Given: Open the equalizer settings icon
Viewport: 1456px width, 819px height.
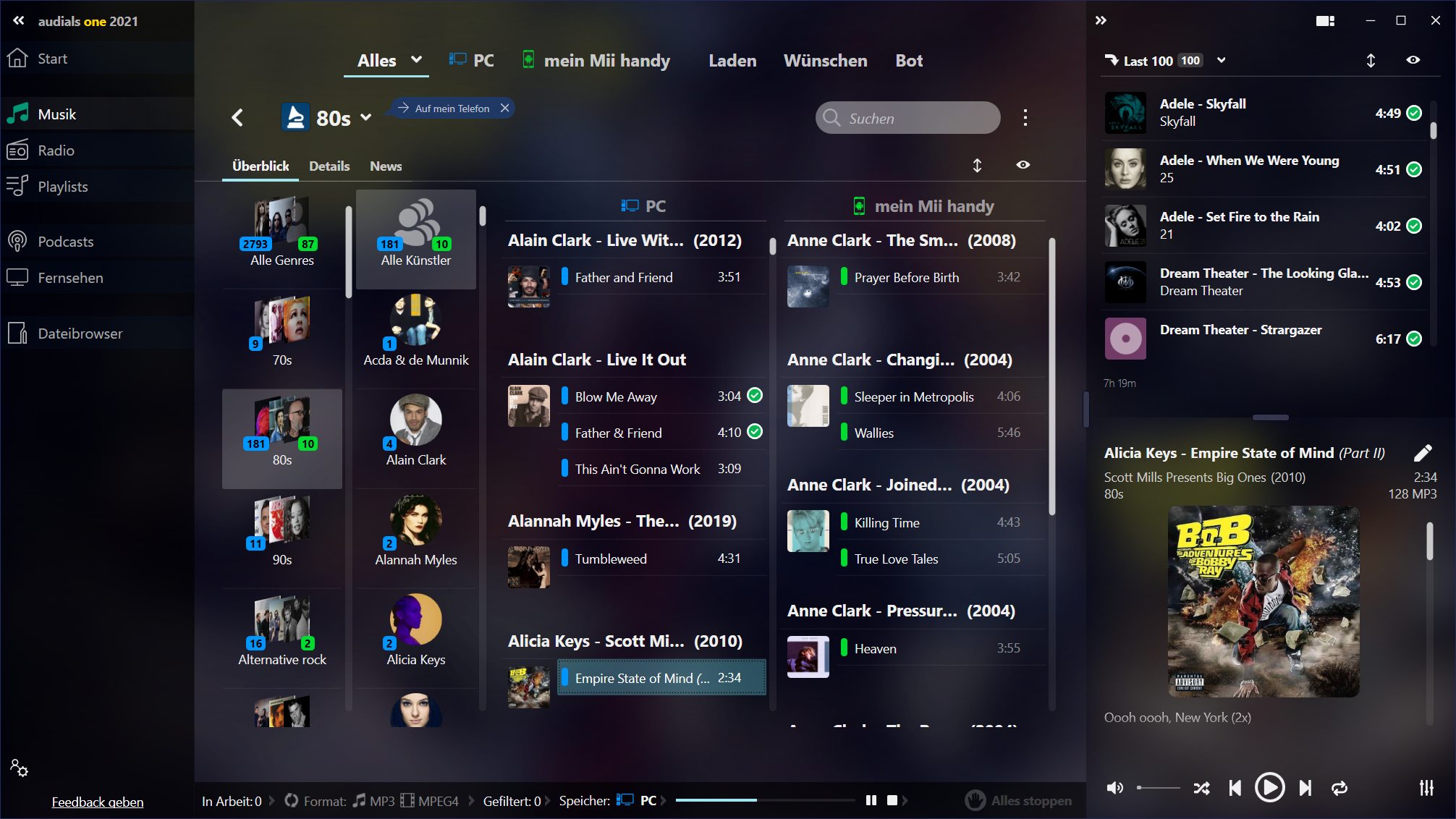Looking at the screenshot, I should tap(1426, 788).
